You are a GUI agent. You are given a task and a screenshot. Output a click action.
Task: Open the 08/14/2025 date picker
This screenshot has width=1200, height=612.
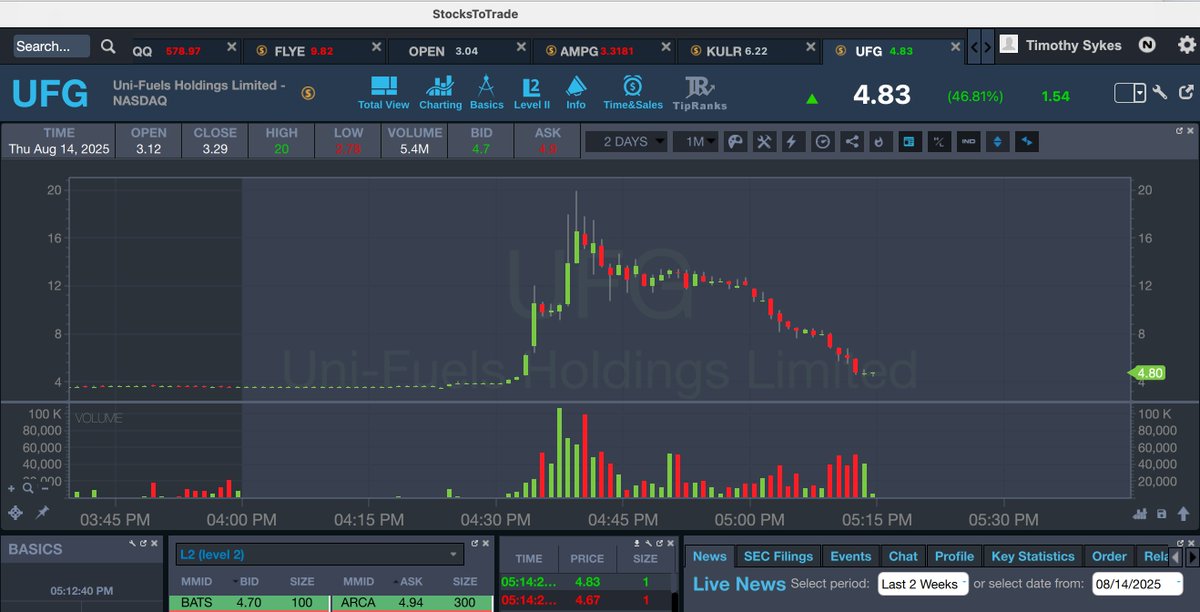[1137, 583]
